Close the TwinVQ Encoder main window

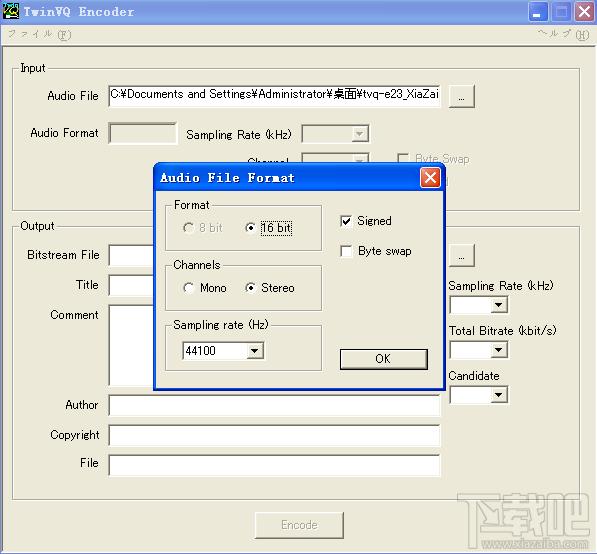584,12
